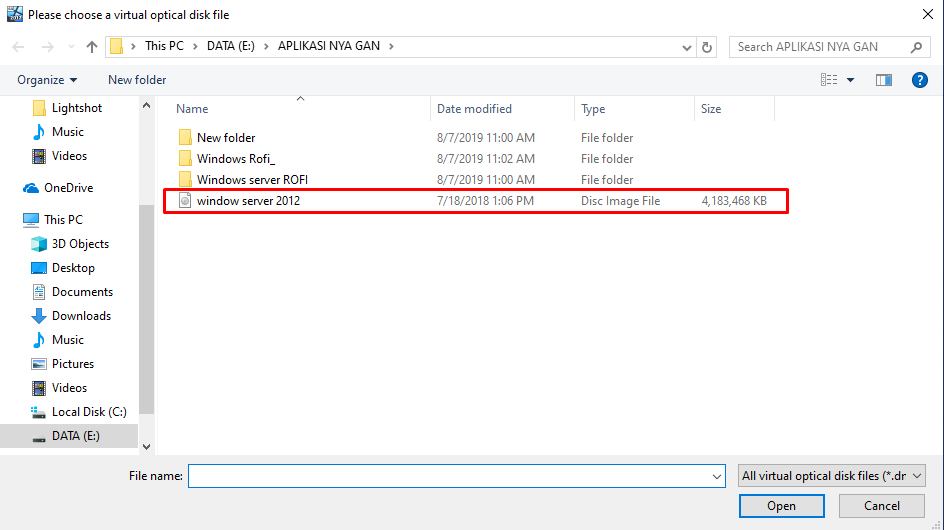Refresh the APLIKASI NYA GAN folder
This screenshot has width=944, height=530.
click(x=707, y=46)
